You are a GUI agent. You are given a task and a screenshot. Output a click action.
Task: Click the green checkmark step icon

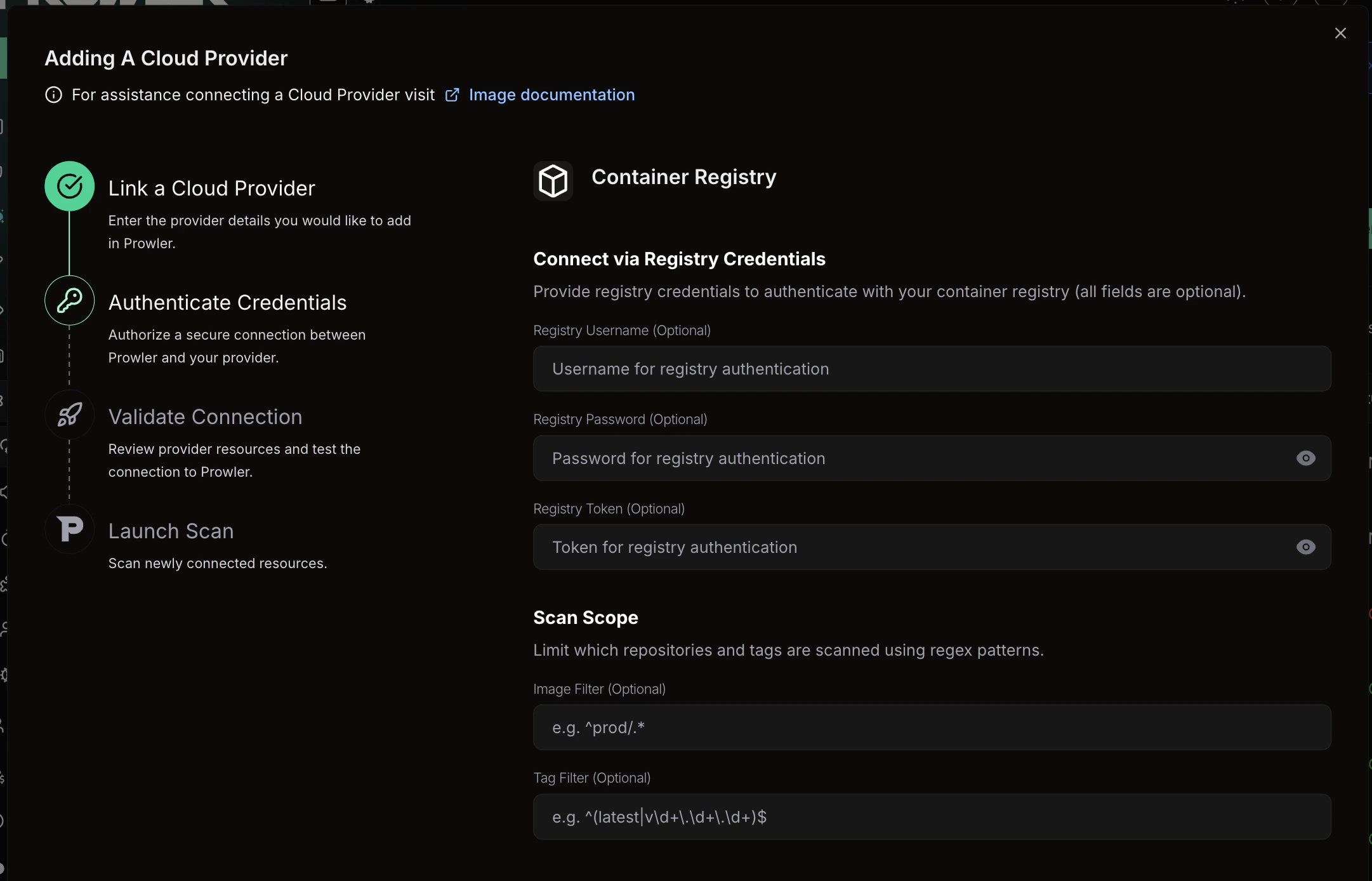coord(69,185)
